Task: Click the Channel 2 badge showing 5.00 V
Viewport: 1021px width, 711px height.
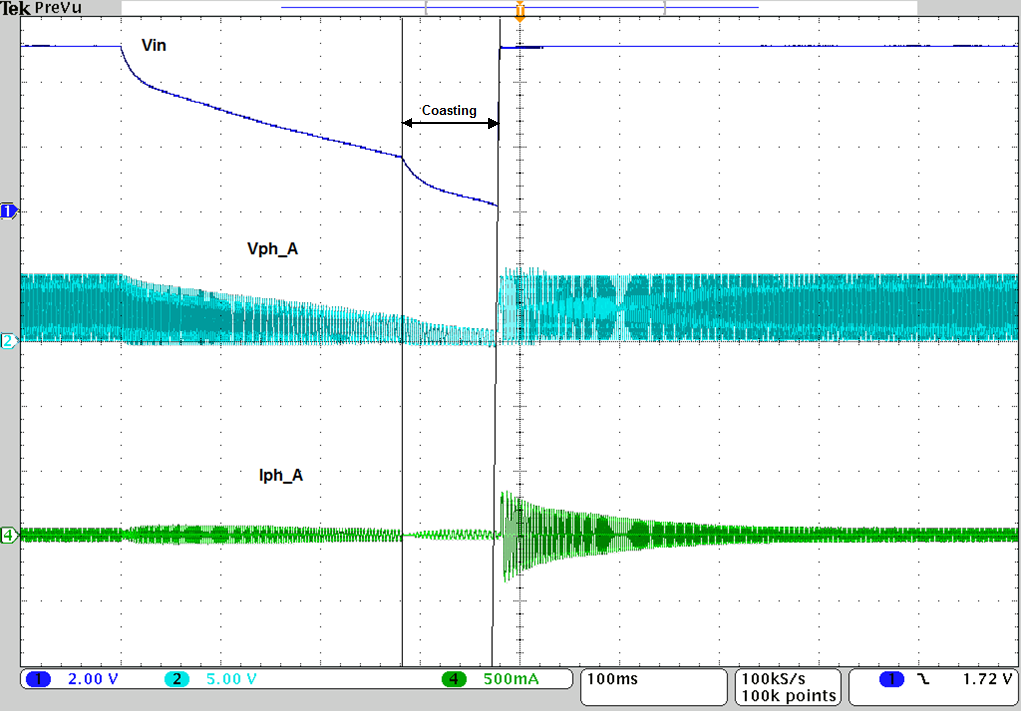Action: 177,679
